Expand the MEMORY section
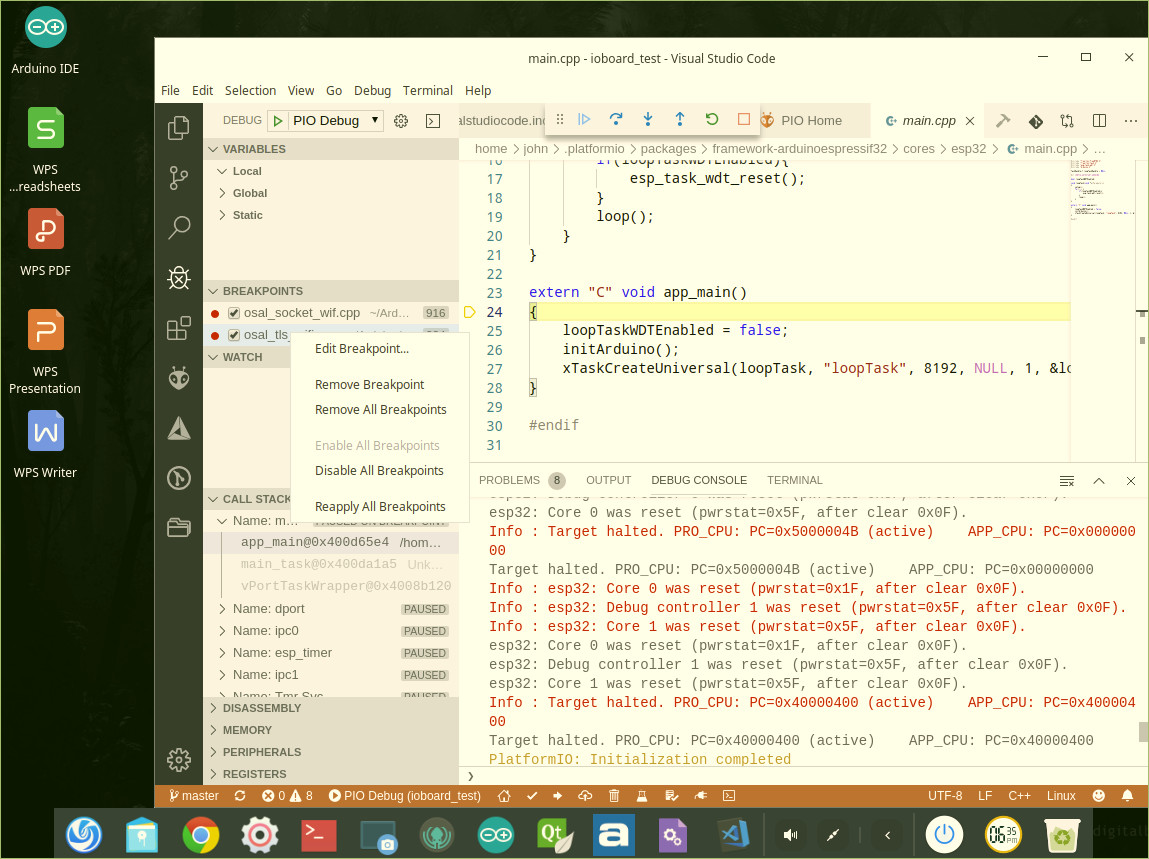Viewport: 1149px width, 859px height. (x=331, y=730)
